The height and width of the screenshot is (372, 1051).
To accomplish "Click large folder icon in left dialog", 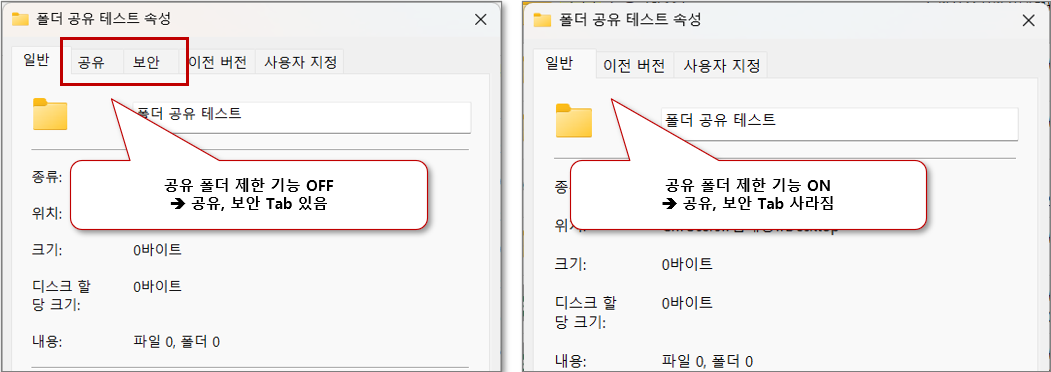I will click(50, 114).
